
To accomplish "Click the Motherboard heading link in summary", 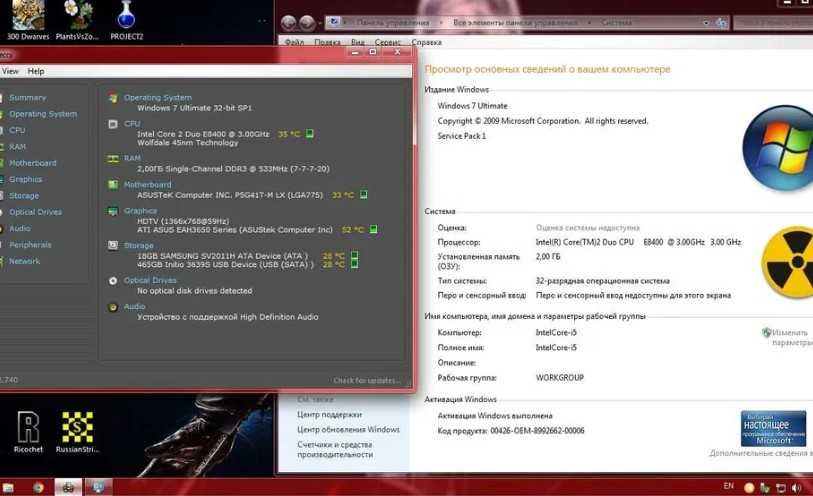I will 147,185.
